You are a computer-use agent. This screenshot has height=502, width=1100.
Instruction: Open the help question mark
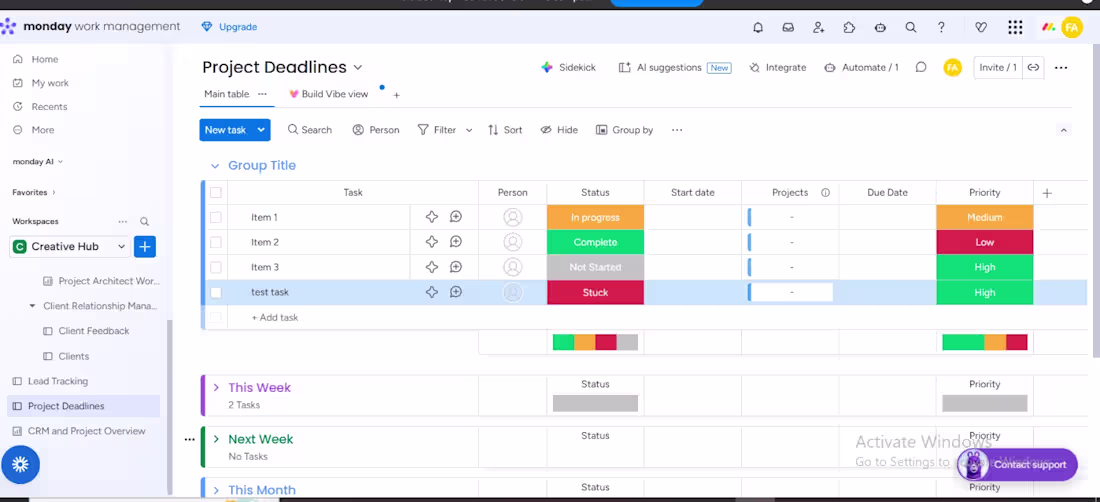[x=941, y=27]
